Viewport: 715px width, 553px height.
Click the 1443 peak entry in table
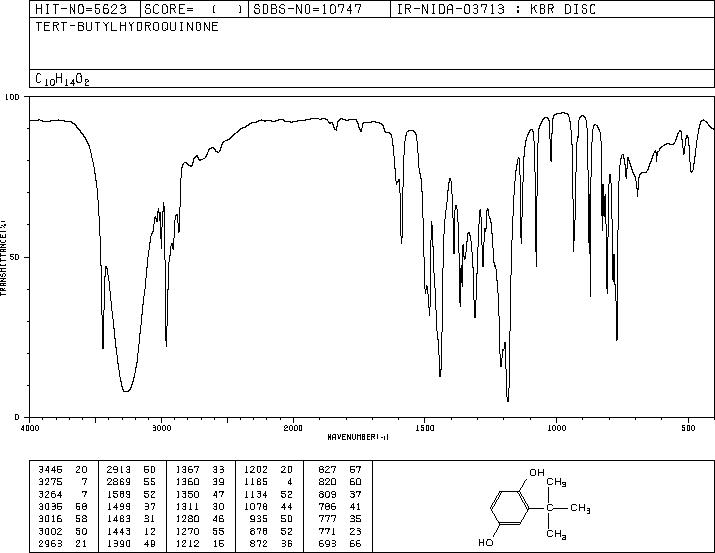[131, 531]
